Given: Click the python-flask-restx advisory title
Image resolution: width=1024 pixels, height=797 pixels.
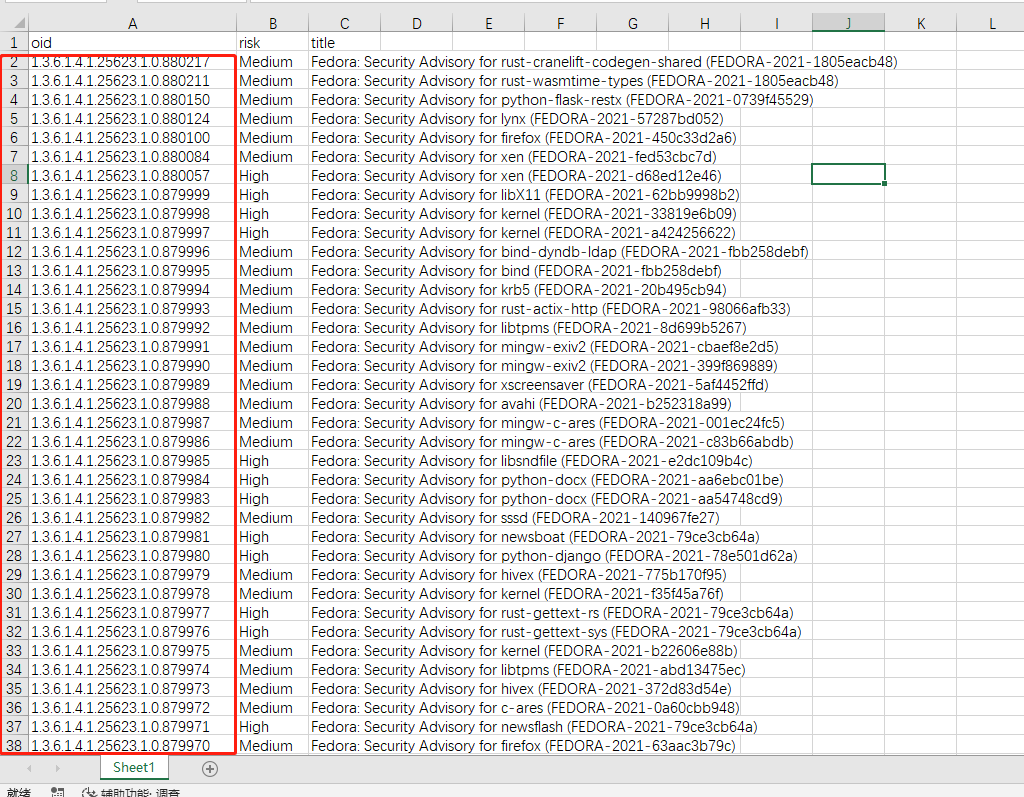Looking at the screenshot, I should click(562, 99).
